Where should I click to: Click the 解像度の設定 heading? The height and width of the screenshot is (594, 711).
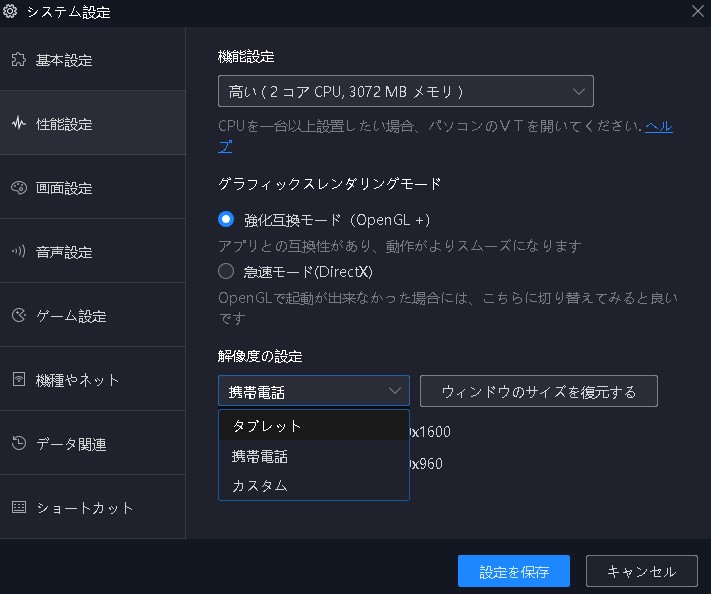click(260, 356)
